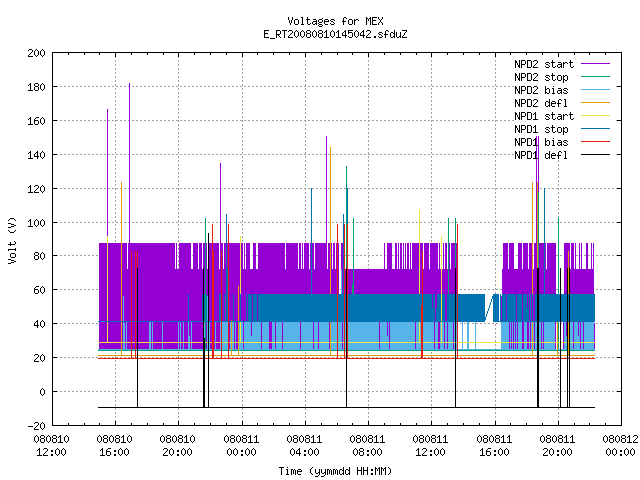Click the y-axis tick value 80
This screenshot has width=640, height=480.
pos(39,256)
